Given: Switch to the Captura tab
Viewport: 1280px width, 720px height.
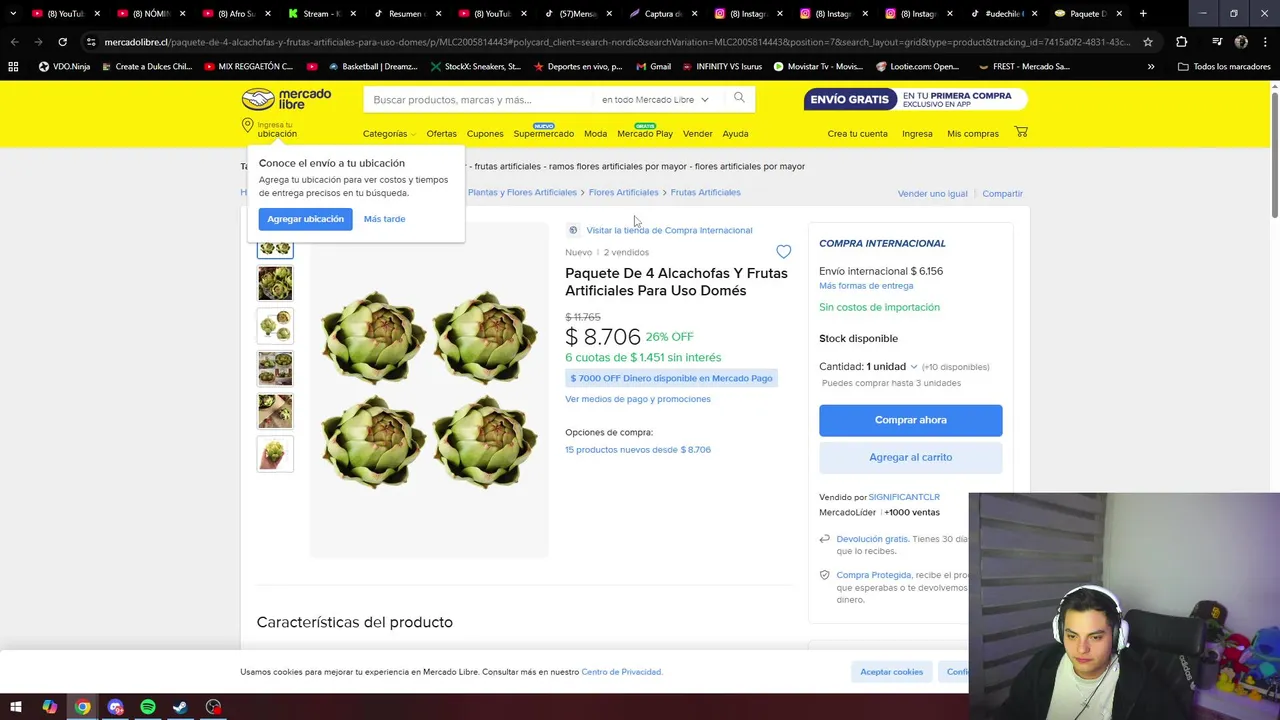Looking at the screenshot, I should [664, 14].
